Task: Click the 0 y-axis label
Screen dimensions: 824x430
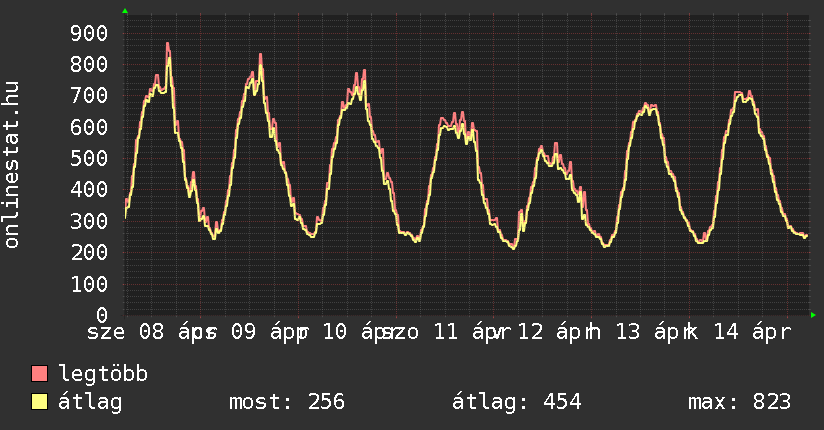Action: pyautogui.click(x=101, y=315)
